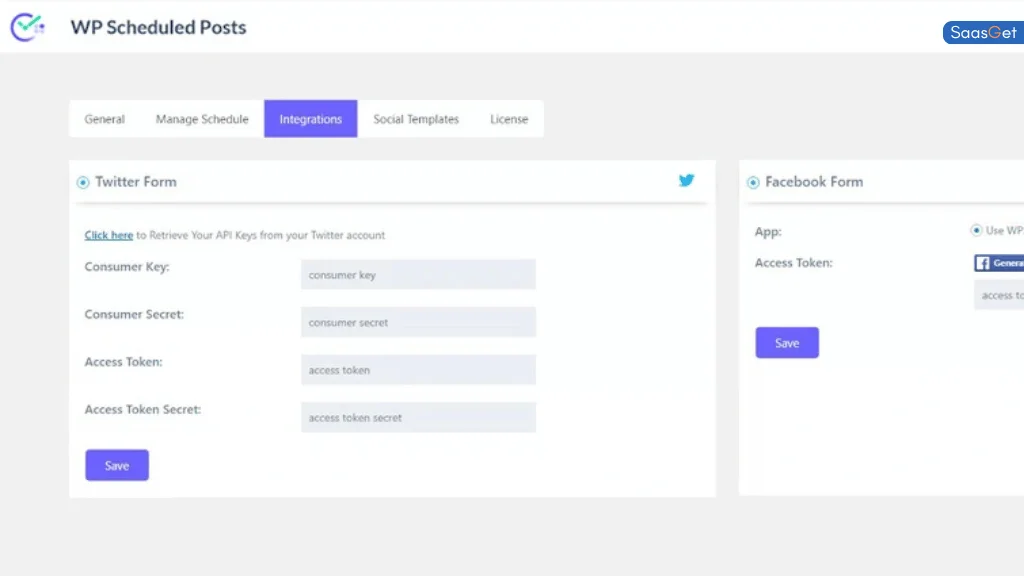
Task: Click the 'Consumer Key:' label
Action: coord(127,266)
